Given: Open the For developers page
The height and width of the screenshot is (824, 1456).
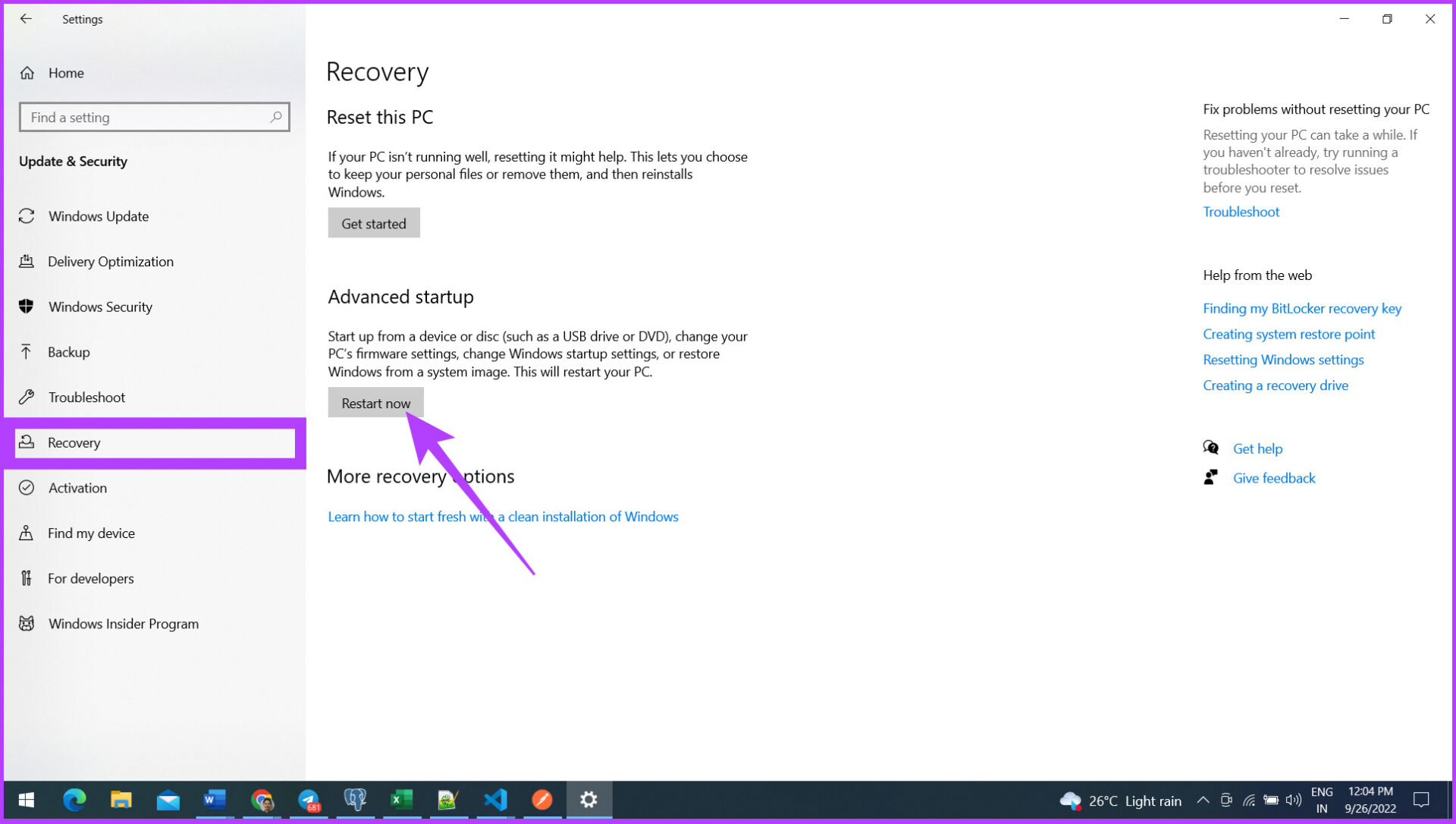Looking at the screenshot, I should coord(90,578).
